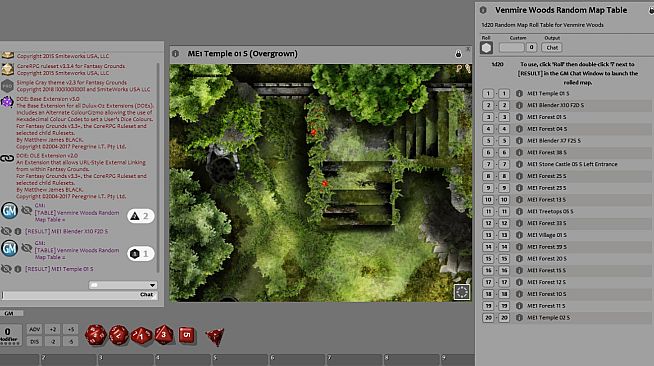Click the d6 cube die
This screenshot has width=654, height=366.
click(186, 335)
